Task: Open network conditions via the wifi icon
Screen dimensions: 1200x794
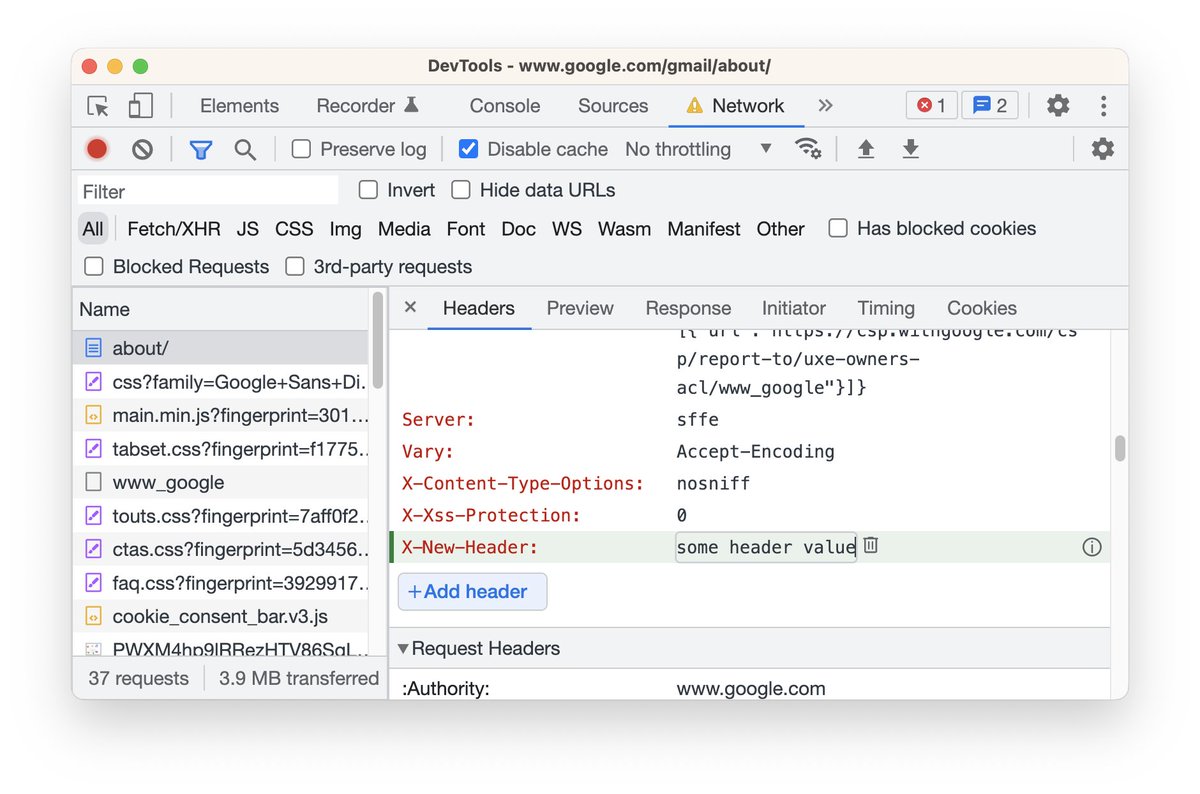Action: [808, 148]
